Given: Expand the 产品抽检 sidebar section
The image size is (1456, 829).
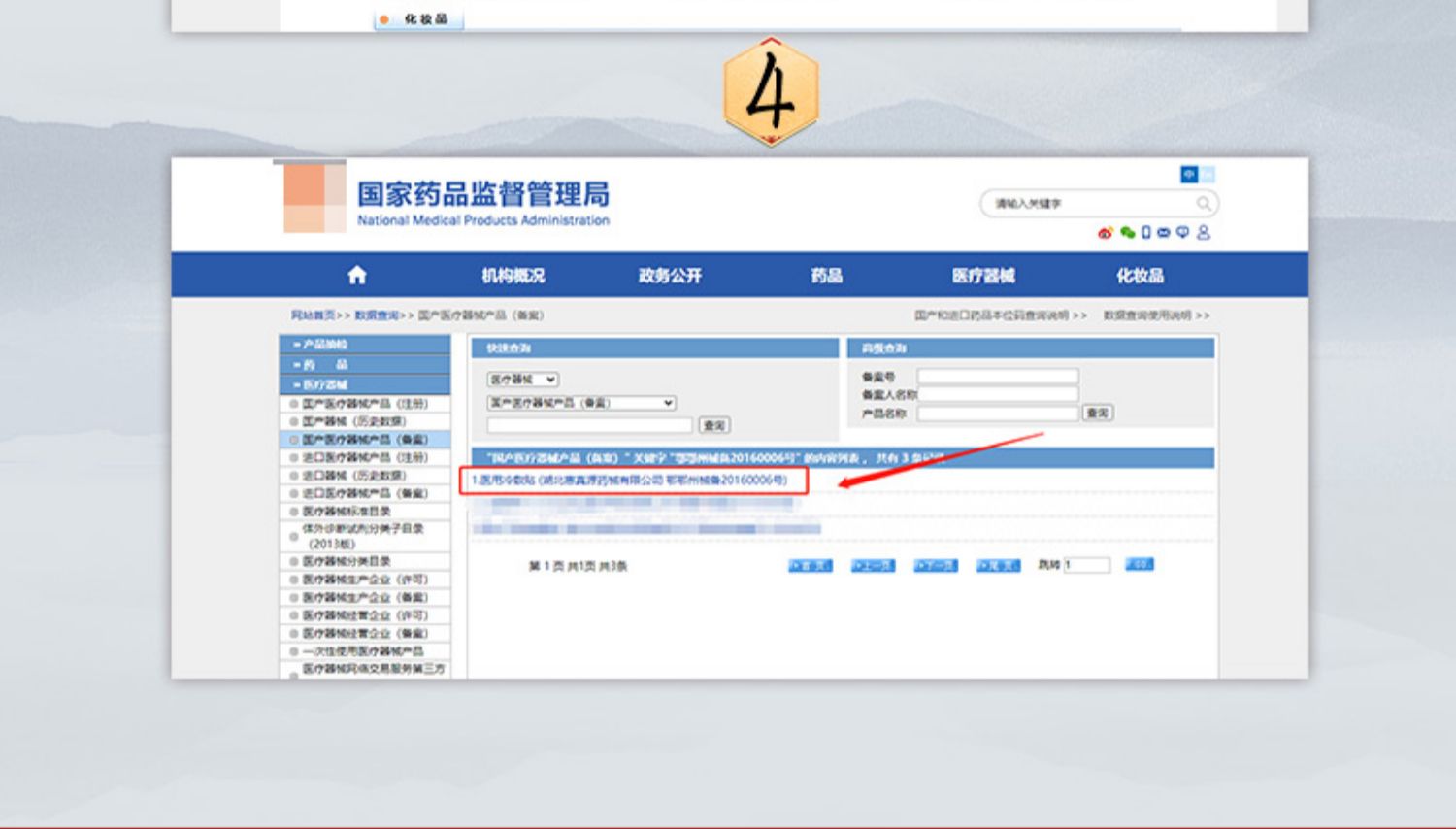Looking at the screenshot, I should [x=365, y=345].
